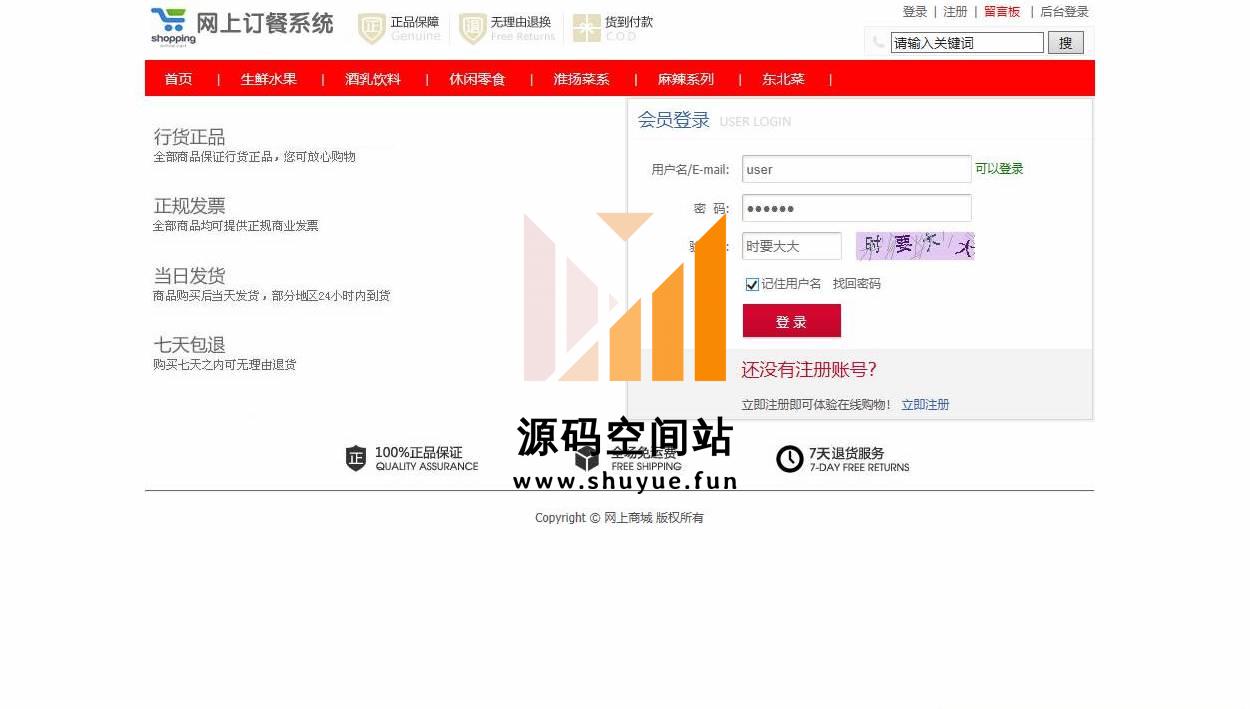Click the 找回密码 link

pyautogui.click(x=857, y=284)
